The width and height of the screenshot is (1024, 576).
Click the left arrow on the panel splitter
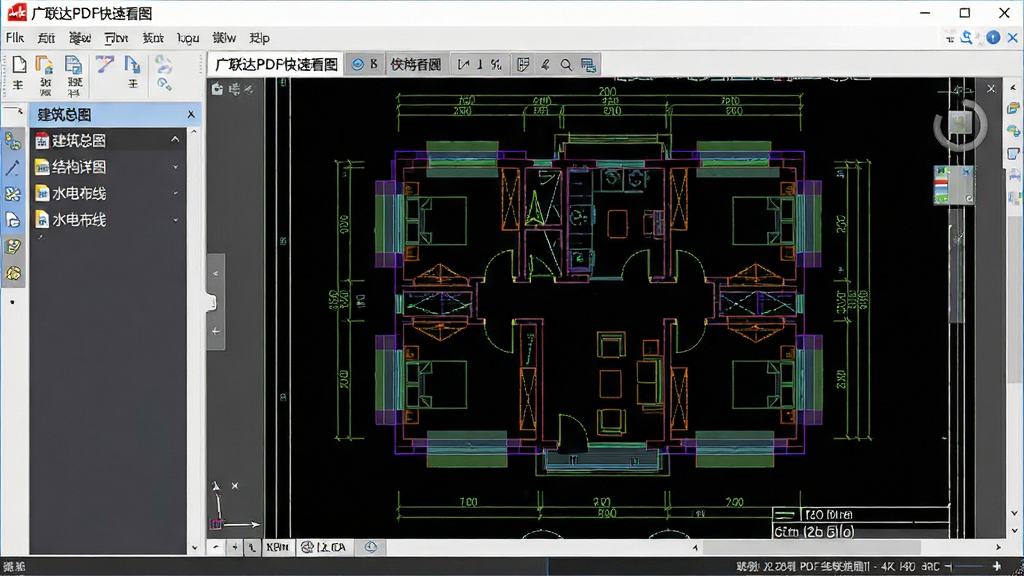(216, 331)
